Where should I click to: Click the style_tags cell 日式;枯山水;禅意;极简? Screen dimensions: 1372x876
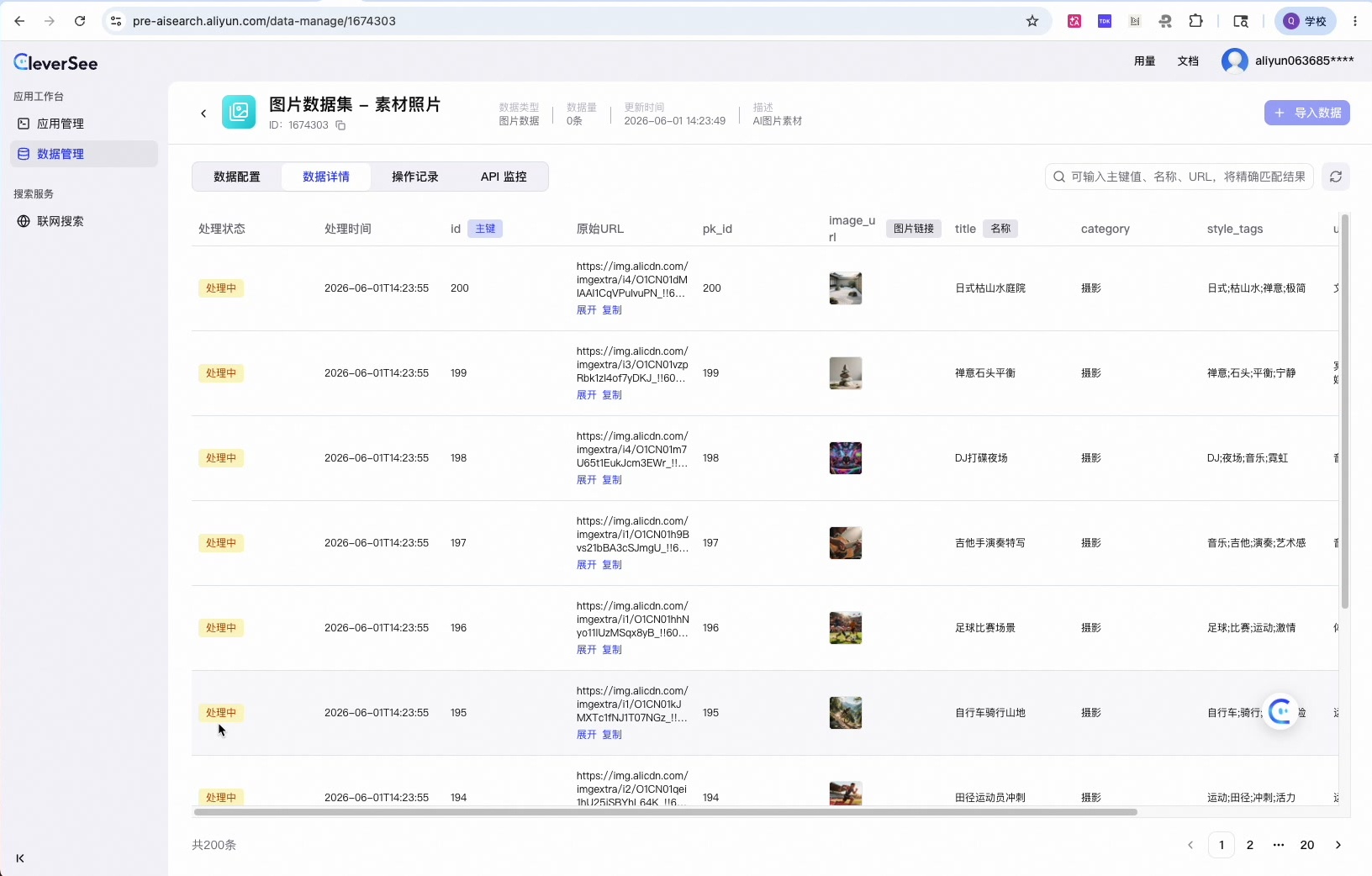click(x=1256, y=288)
